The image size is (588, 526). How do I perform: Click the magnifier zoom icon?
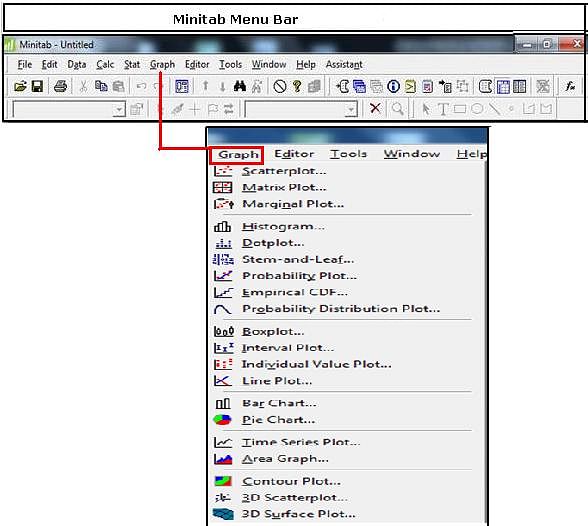pyautogui.click(x=398, y=109)
